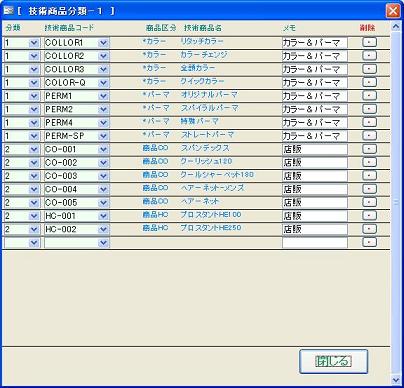Expand the code dropdown for HC-001

tap(103, 216)
